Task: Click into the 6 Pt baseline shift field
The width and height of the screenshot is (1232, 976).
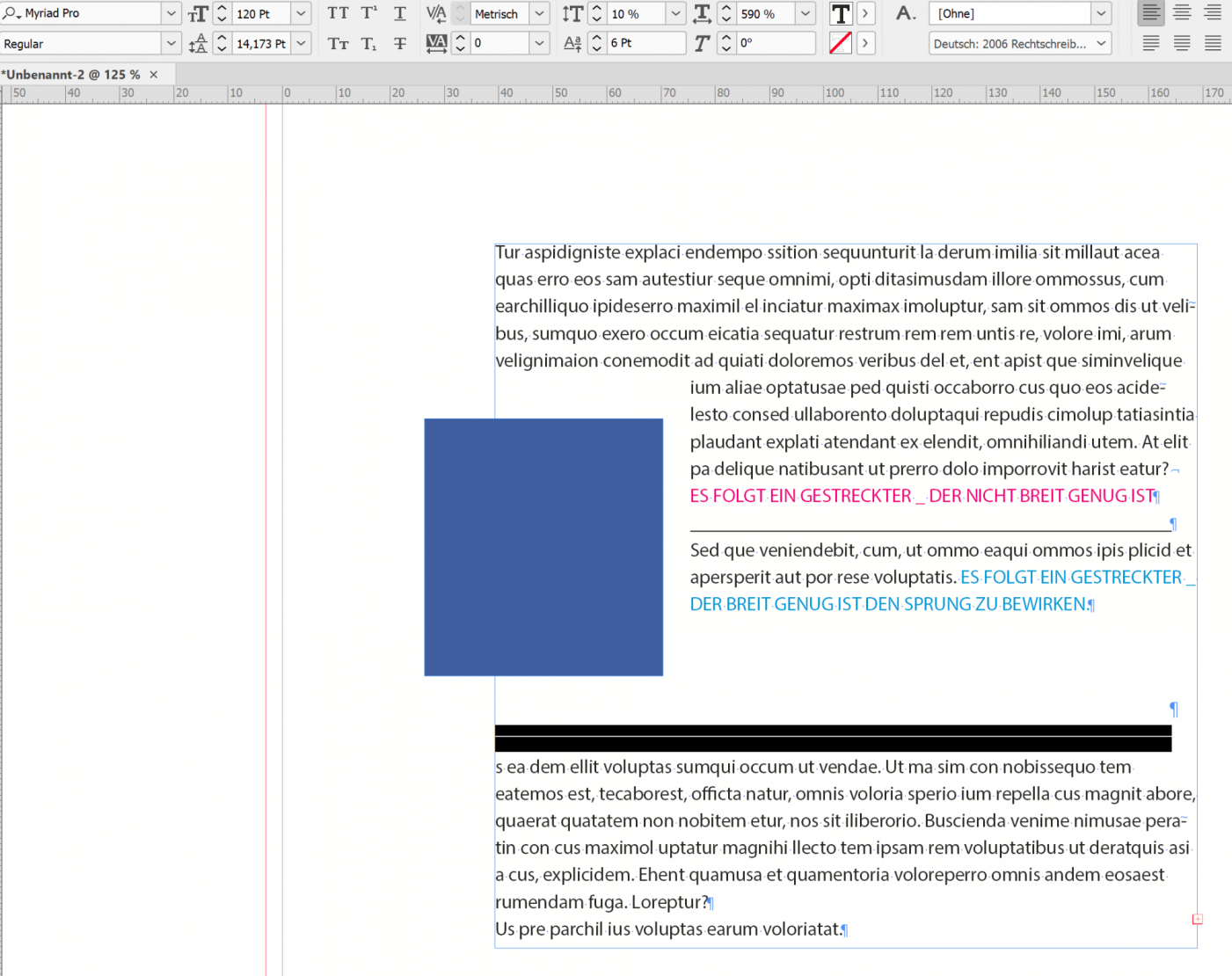Action: tap(646, 43)
